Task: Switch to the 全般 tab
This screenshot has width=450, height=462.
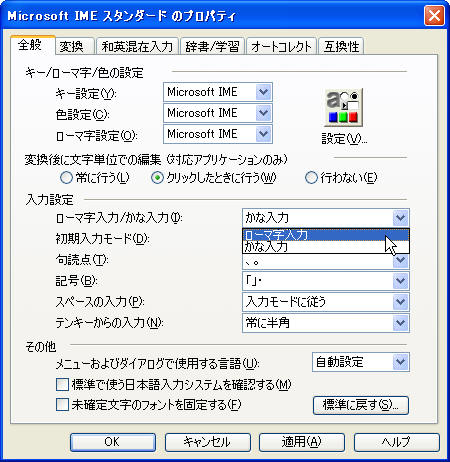Action: pos(32,45)
